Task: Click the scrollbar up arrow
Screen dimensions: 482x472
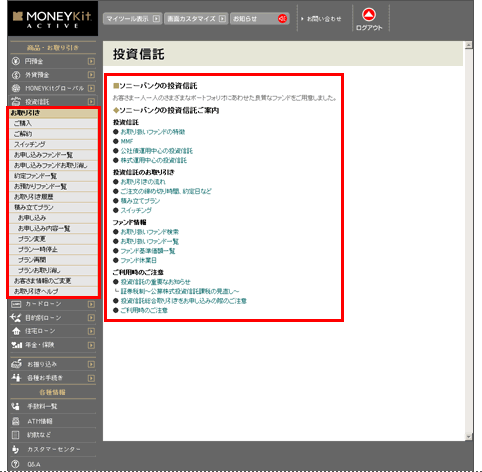Action: [x=469, y=45]
